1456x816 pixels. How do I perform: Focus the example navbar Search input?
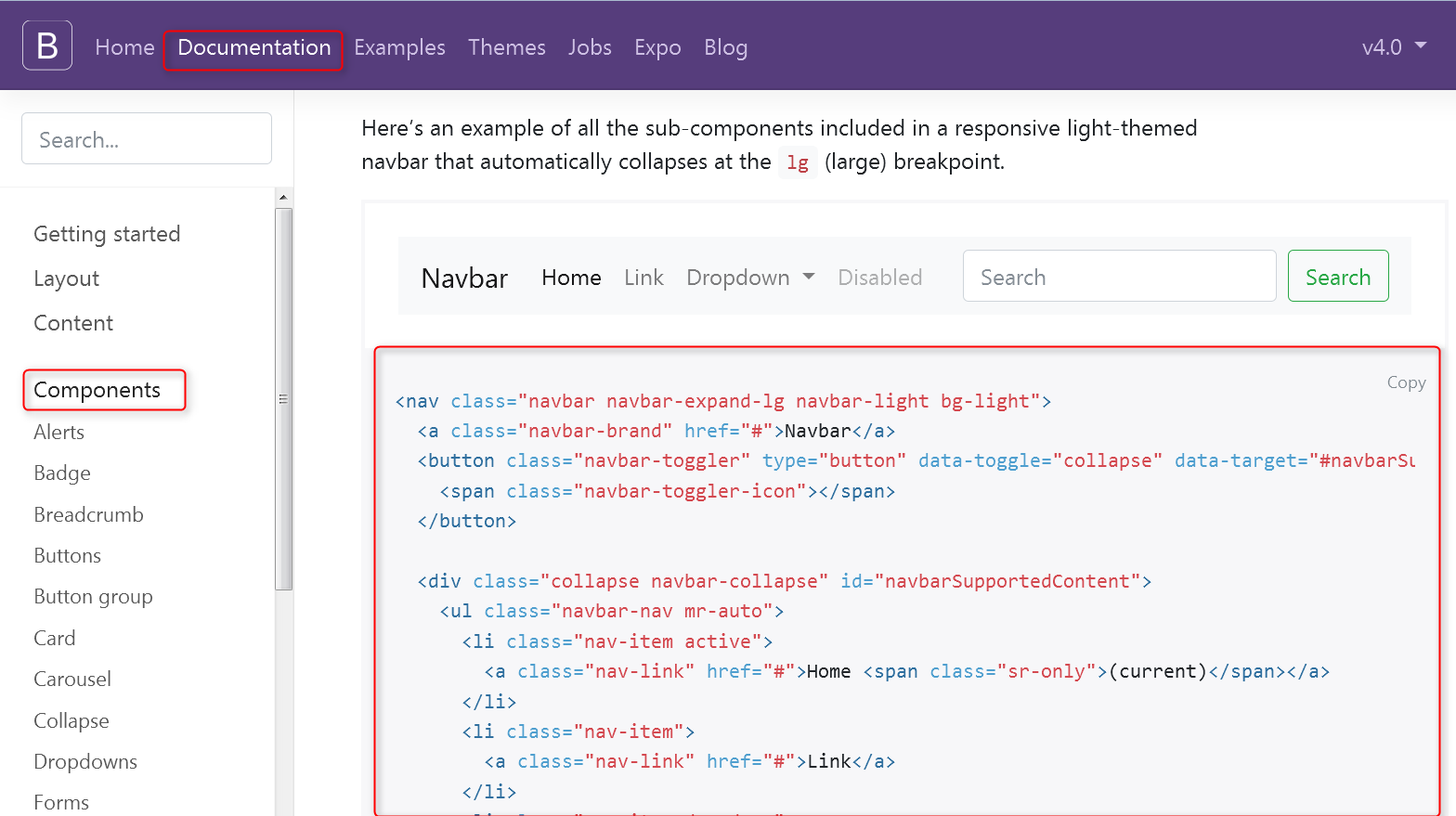[1119, 276]
